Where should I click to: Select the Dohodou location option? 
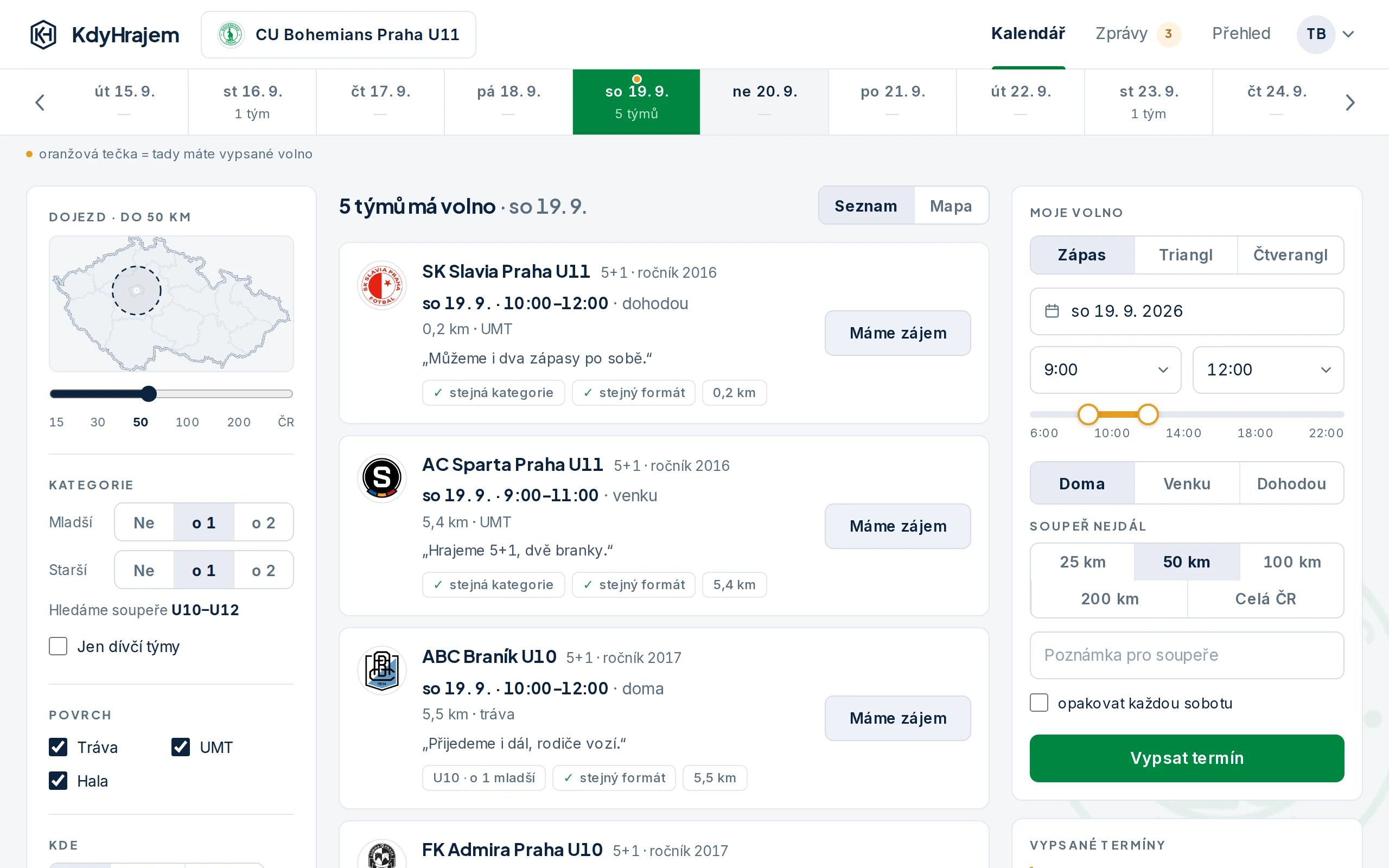tap(1291, 483)
